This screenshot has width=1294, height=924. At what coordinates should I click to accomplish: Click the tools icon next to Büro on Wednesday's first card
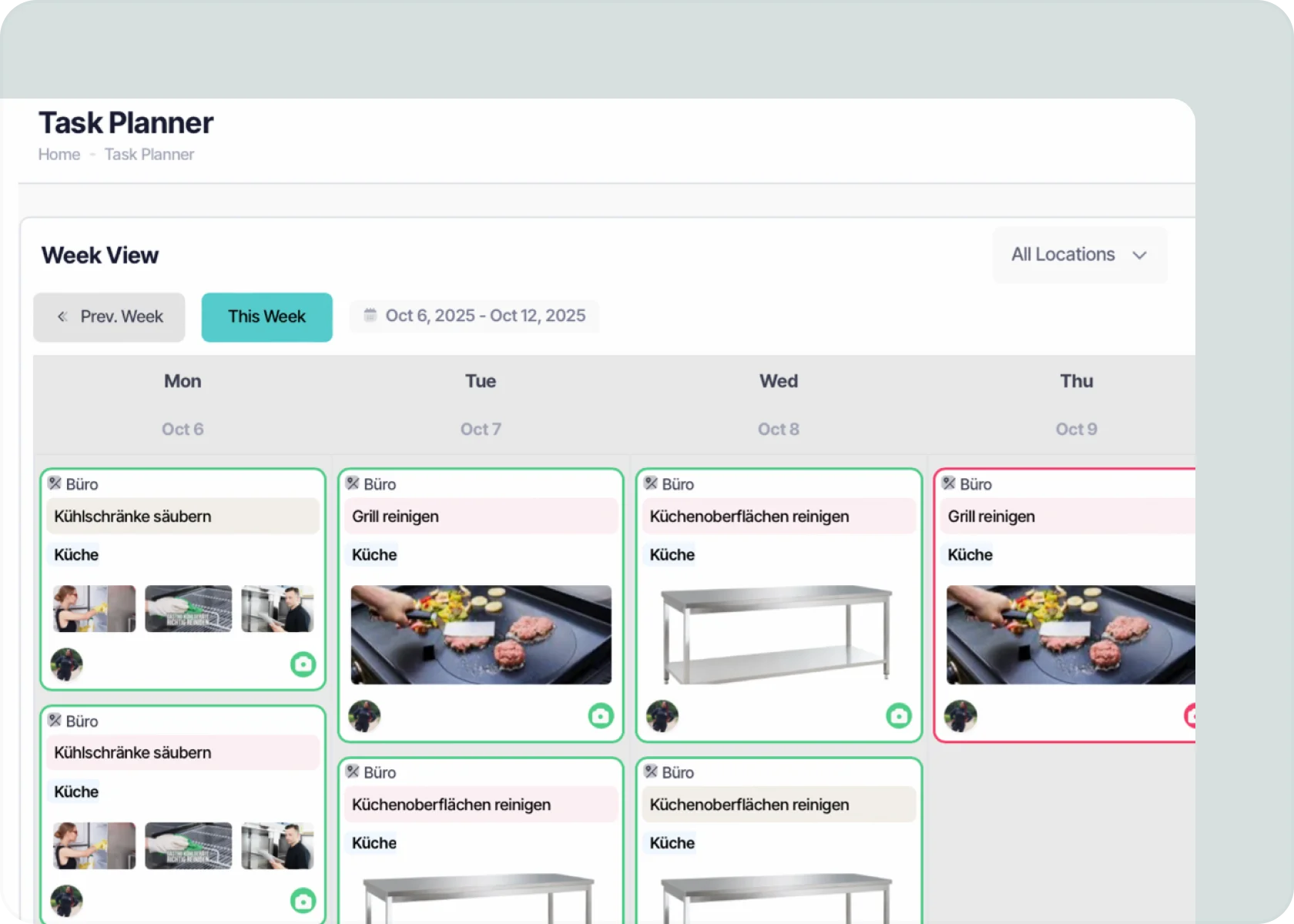point(651,483)
